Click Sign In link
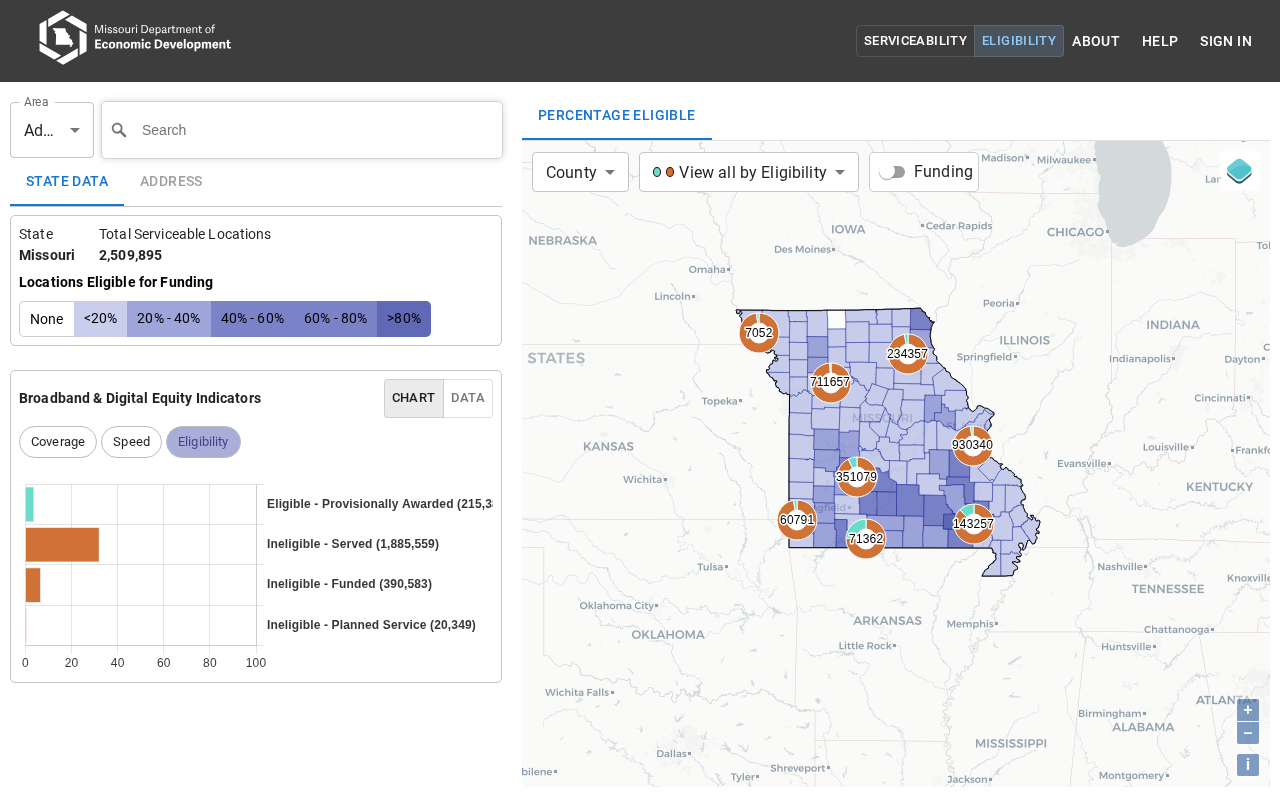 pos(1225,41)
